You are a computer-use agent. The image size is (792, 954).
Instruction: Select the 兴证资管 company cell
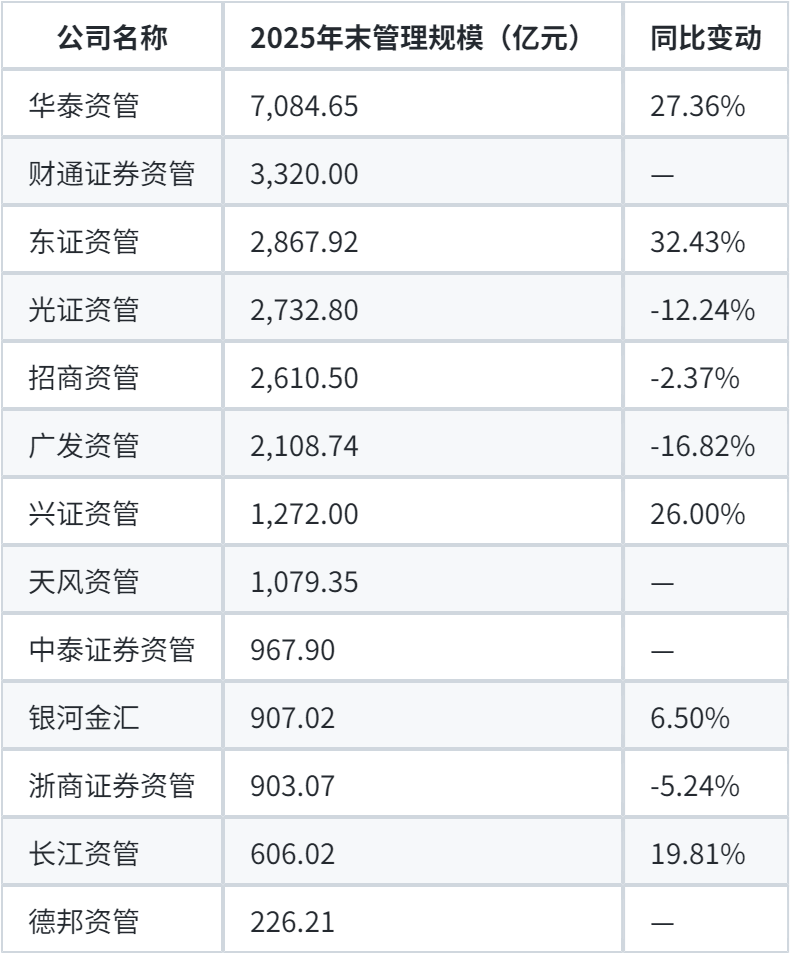(84, 514)
